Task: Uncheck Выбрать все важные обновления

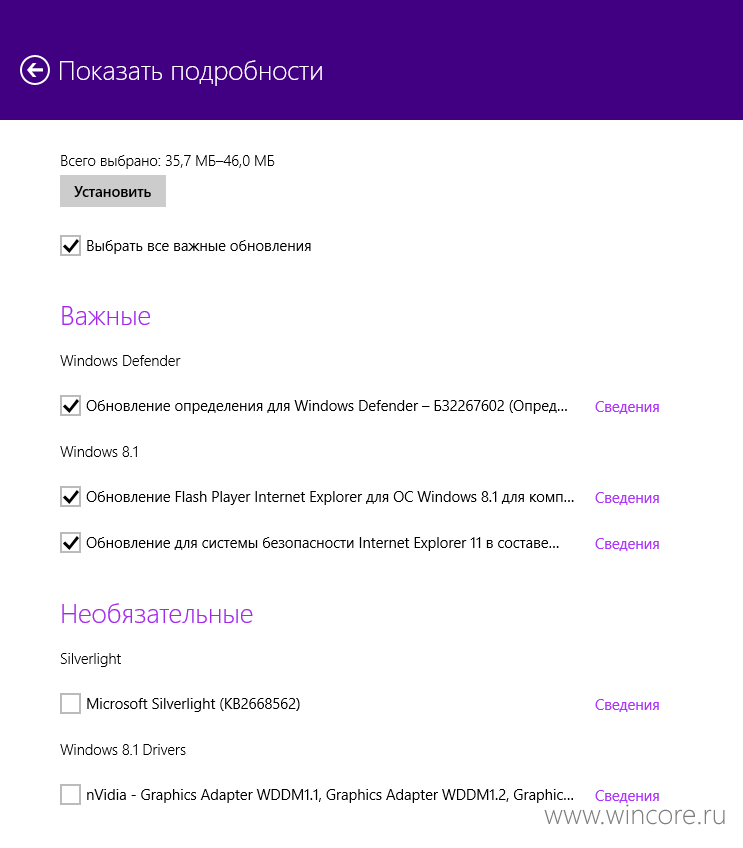Action: pos(70,246)
